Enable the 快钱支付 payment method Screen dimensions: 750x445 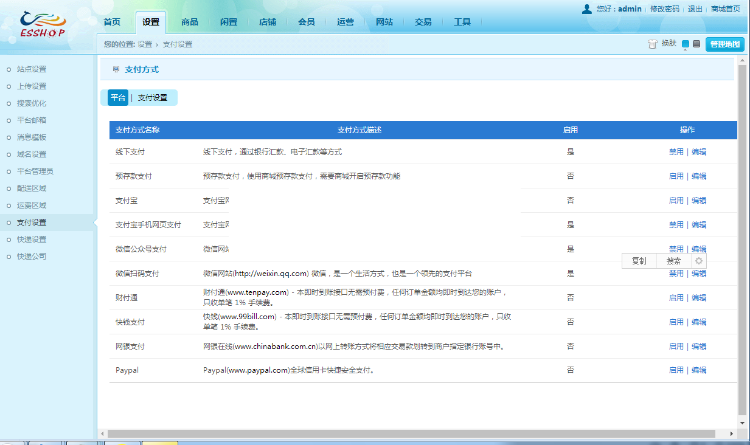[x=676, y=322]
